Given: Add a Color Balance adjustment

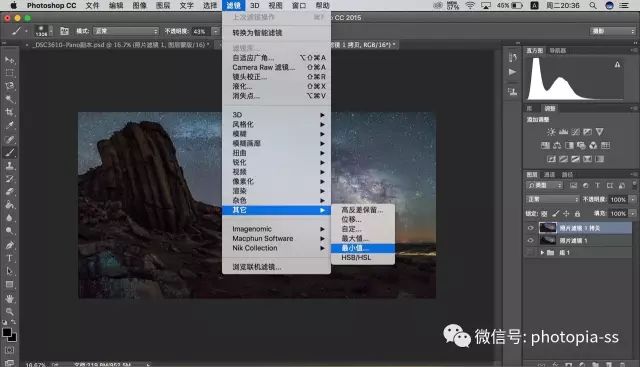Looking at the screenshot, I should (557, 145).
